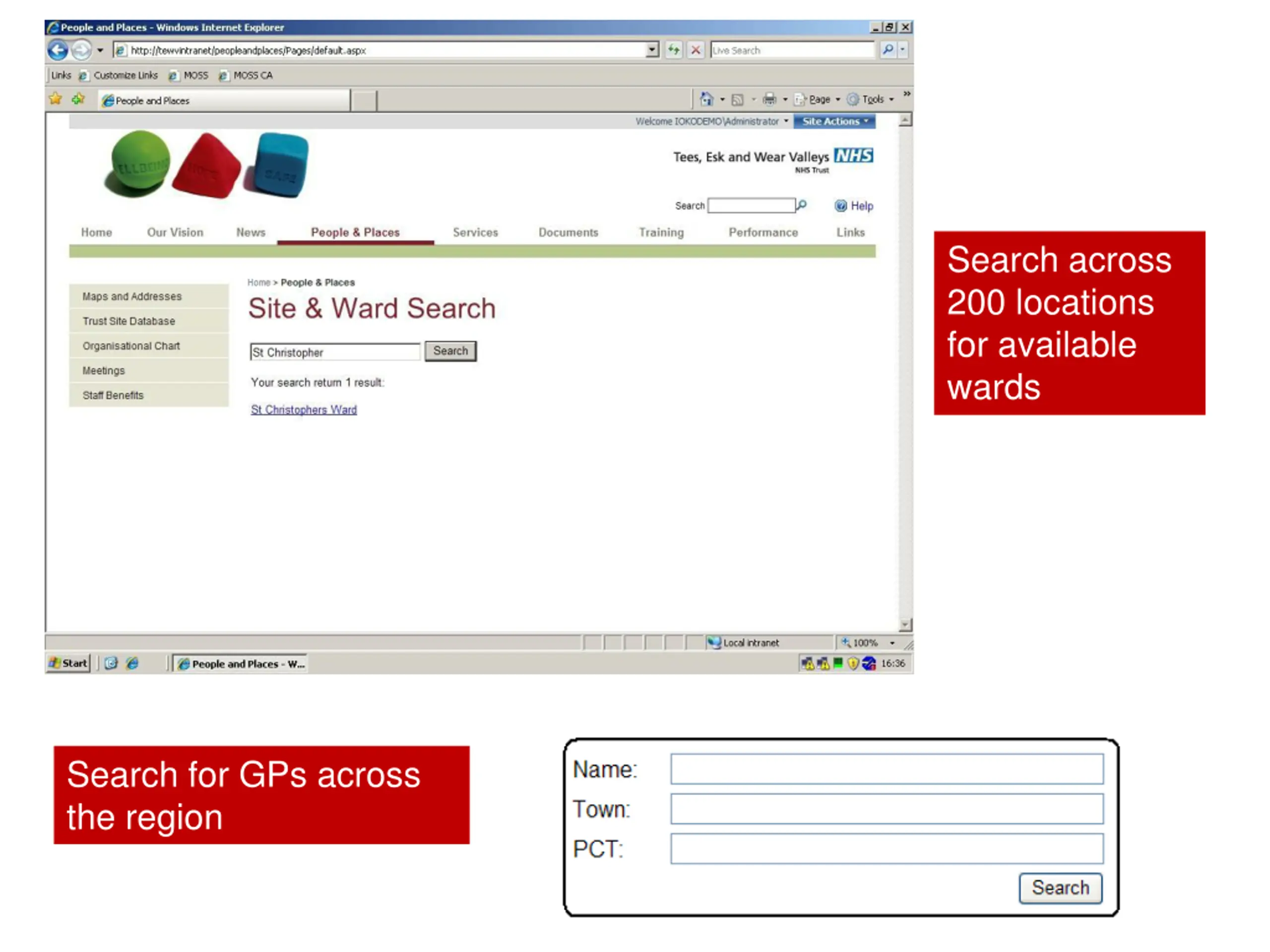The image size is (1270, 952).
Task: Click the Home breadcrumb link
Action: [258, 282]
